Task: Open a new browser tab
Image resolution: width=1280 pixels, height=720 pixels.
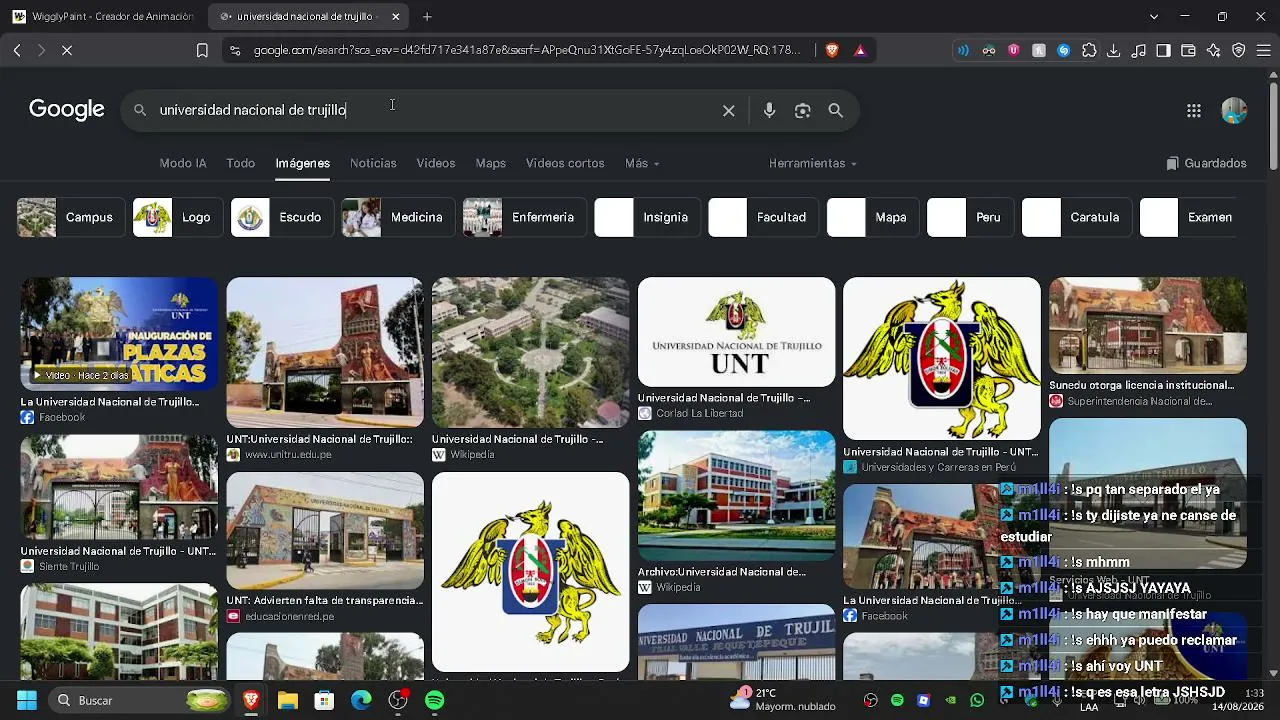Action: click(427, 16)
